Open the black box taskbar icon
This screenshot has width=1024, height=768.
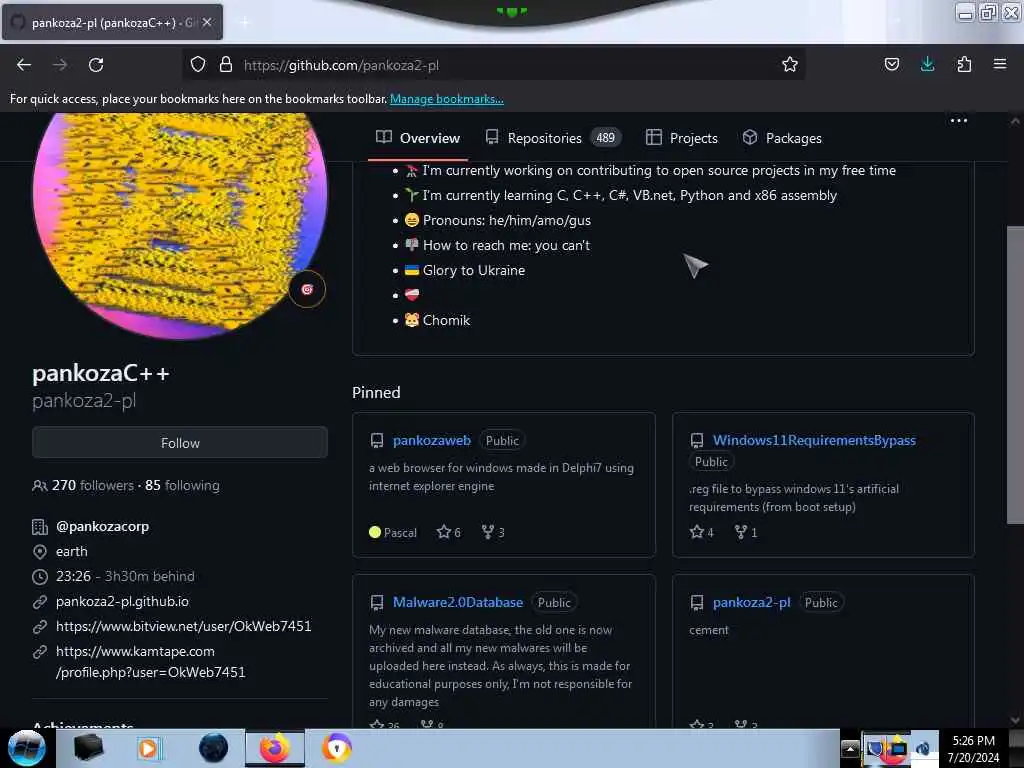tap(88, 748)
